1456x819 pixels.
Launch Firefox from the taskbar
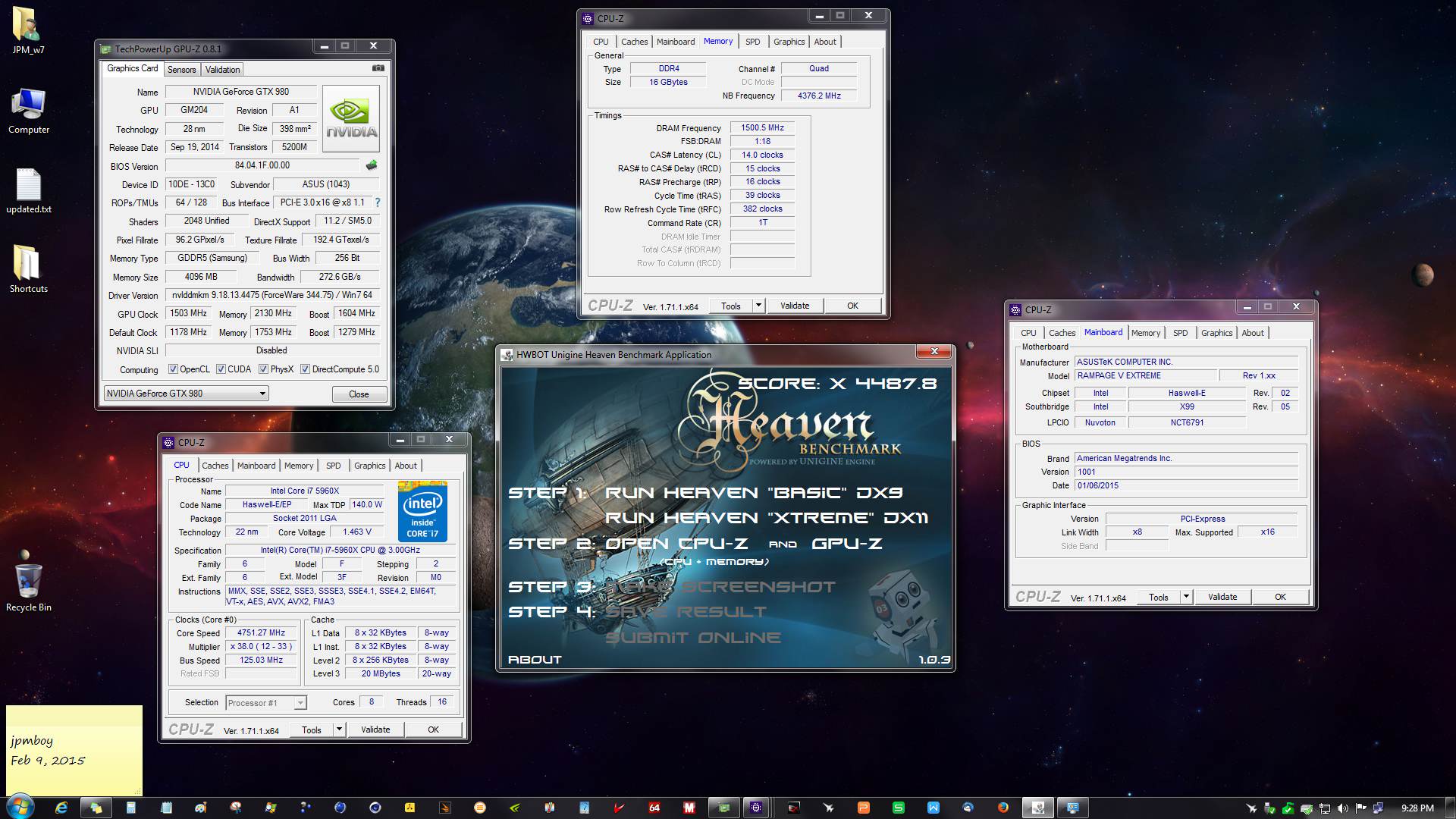[x=1003, y=808]
